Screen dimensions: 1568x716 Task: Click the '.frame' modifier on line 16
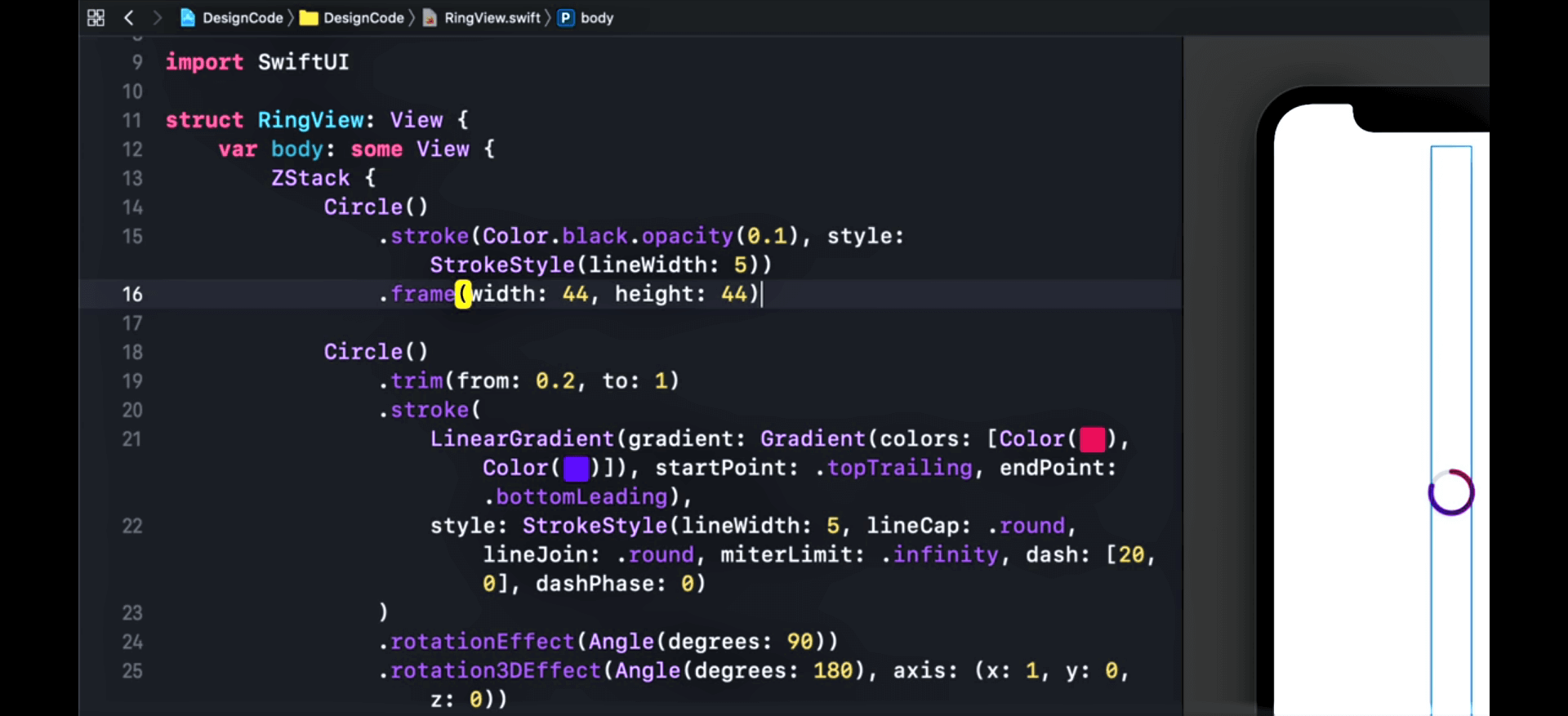(x=416, y=294)
